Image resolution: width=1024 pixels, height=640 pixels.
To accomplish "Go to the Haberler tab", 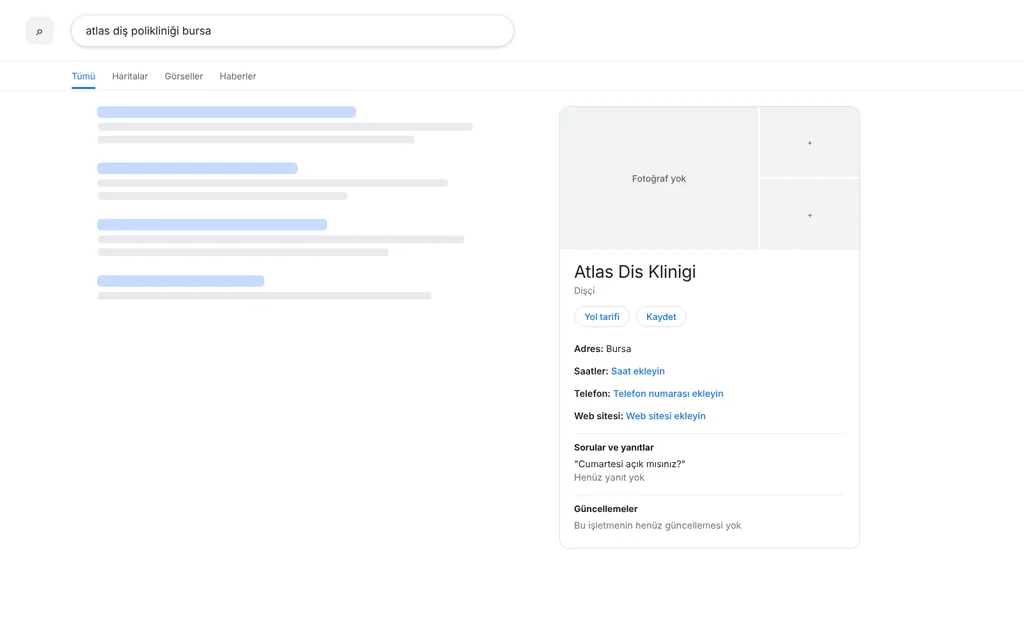I will point(238,76).
